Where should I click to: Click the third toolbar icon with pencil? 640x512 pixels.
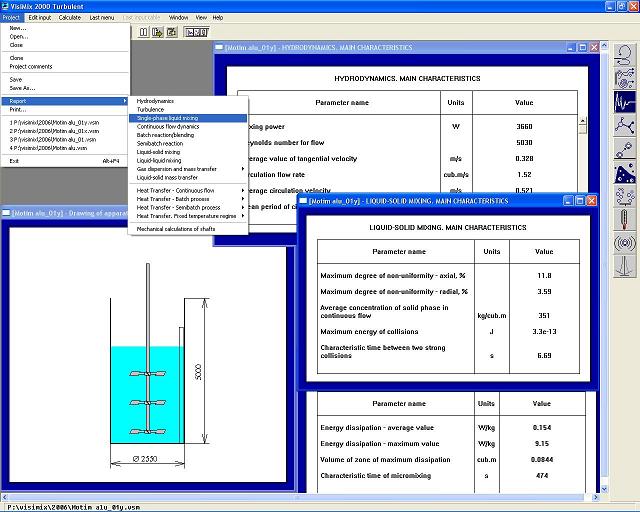click(172, 32)
